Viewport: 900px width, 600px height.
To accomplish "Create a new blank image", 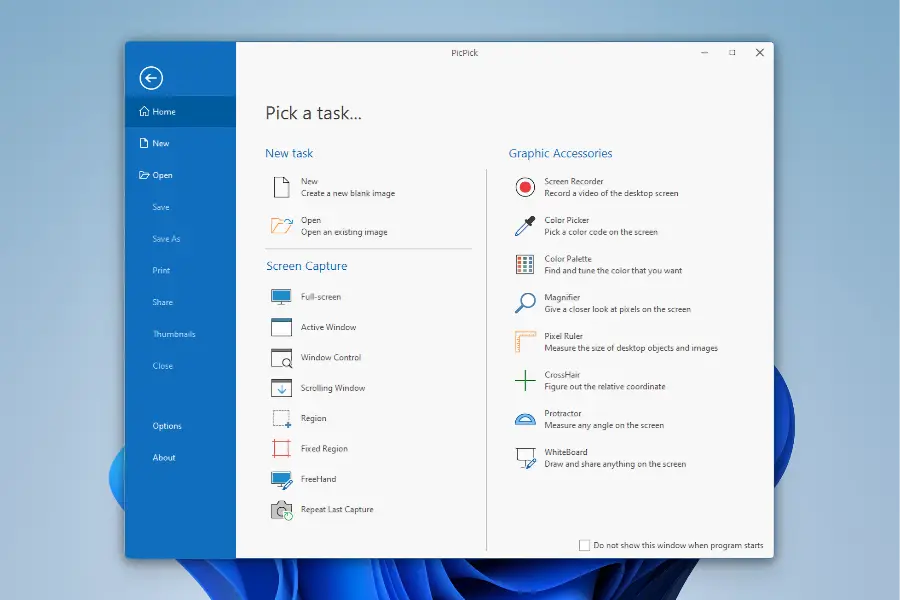I will point(282,187).
